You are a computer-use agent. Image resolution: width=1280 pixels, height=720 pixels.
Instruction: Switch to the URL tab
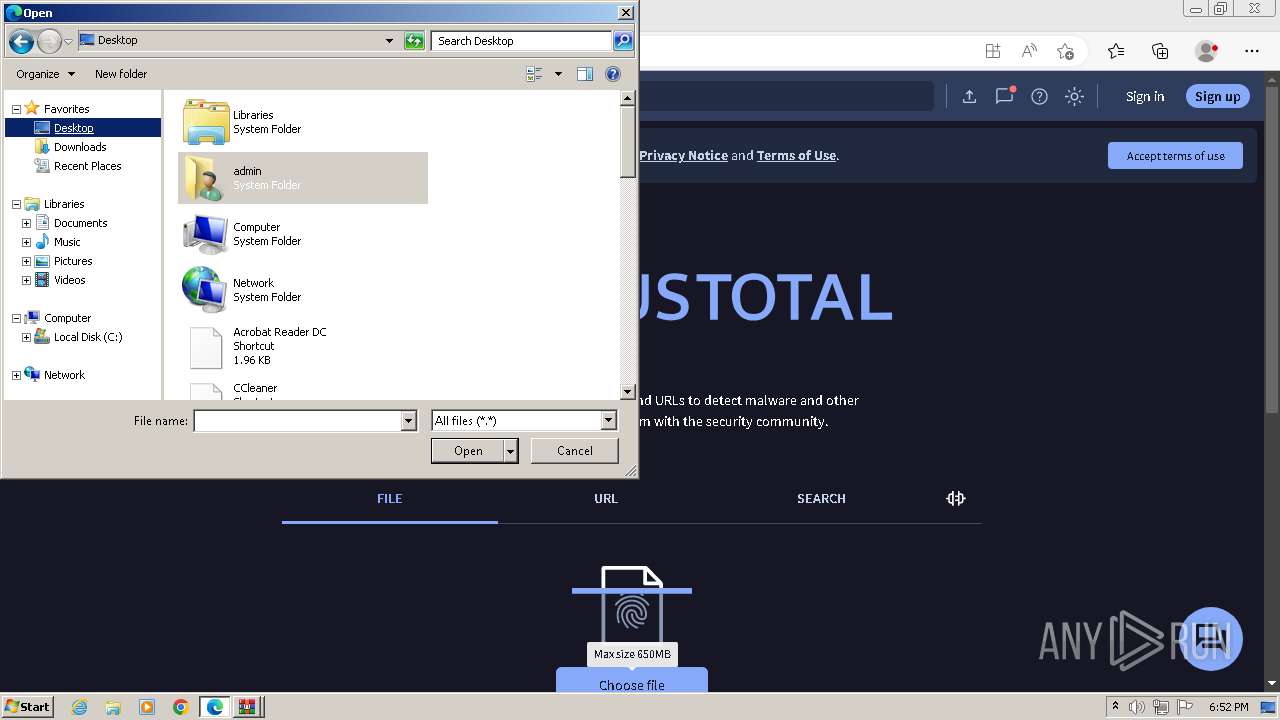606,498
